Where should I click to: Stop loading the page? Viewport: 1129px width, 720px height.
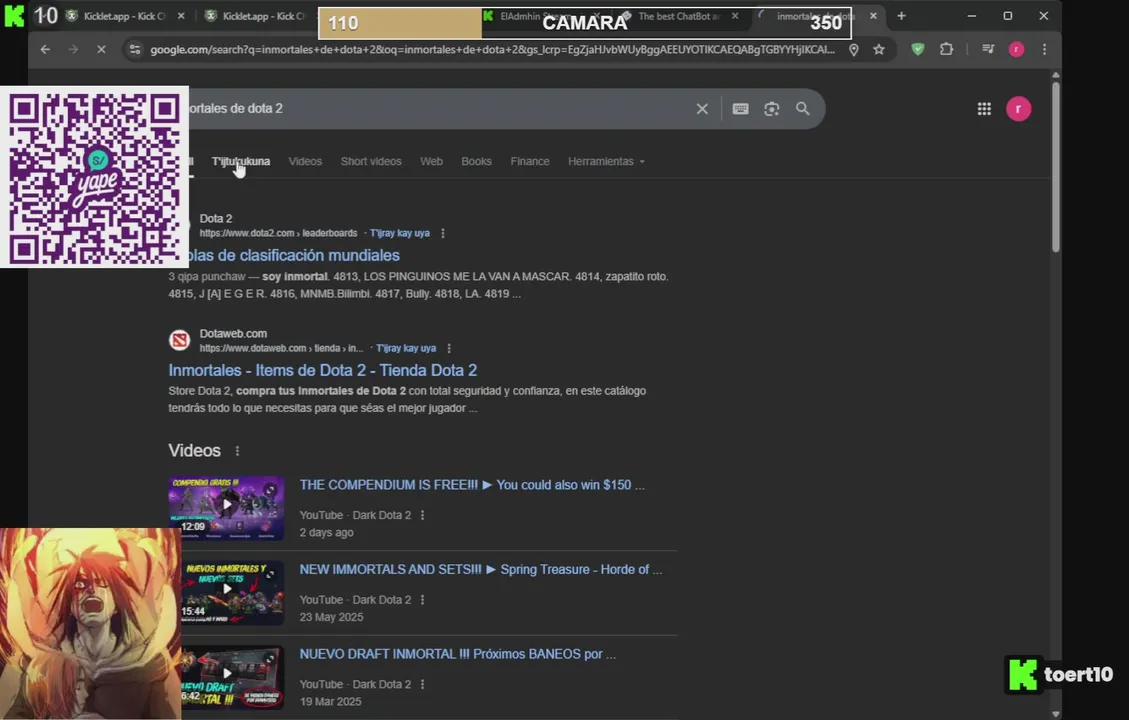[101, 50]
